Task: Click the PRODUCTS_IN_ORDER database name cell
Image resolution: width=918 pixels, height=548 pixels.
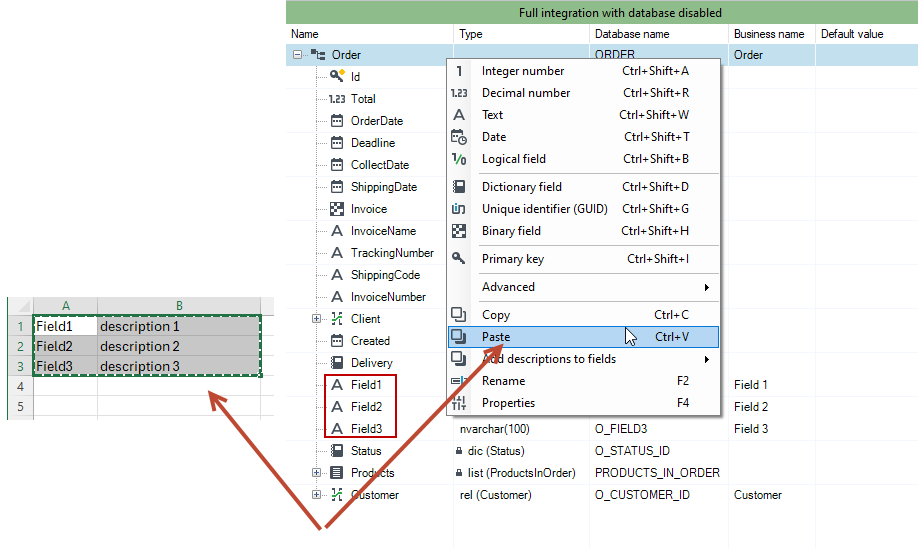Action: 659,472
